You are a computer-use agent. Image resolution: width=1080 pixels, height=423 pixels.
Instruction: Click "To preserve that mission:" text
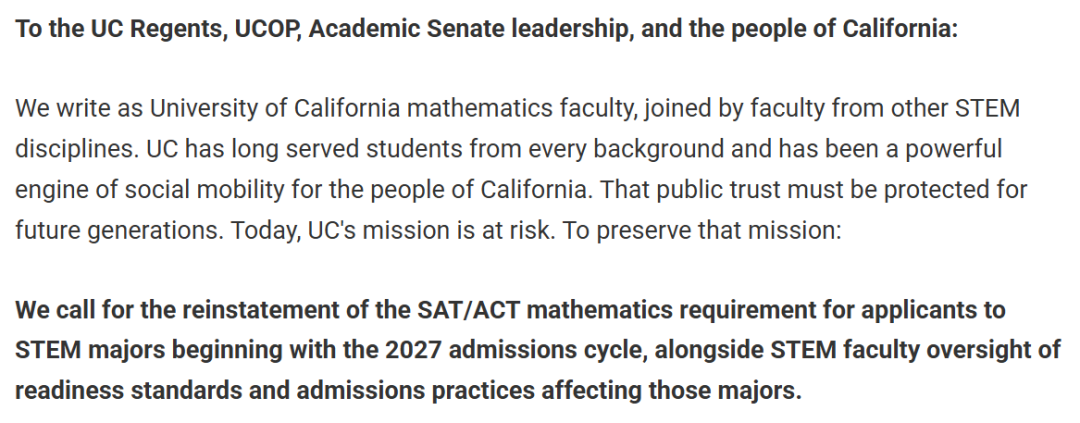[702, 231]
